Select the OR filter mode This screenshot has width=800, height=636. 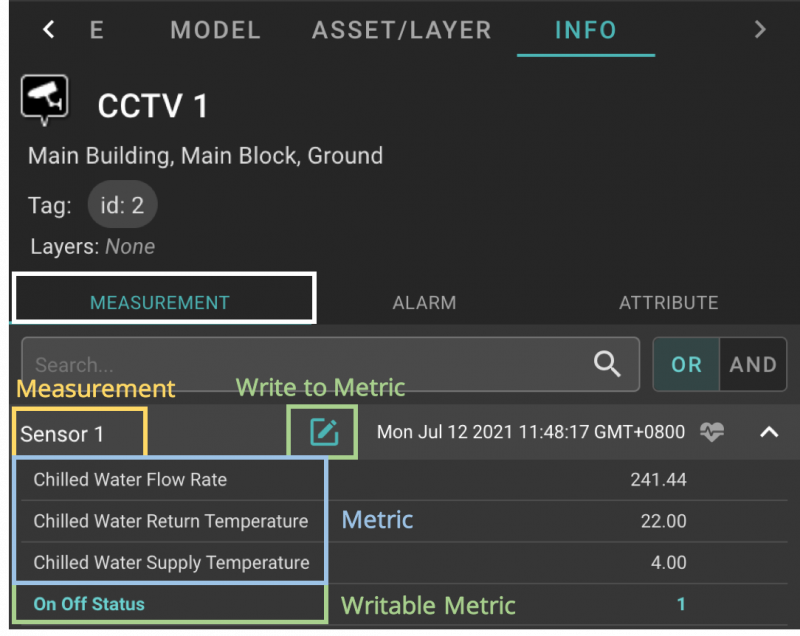click(686, 364)
